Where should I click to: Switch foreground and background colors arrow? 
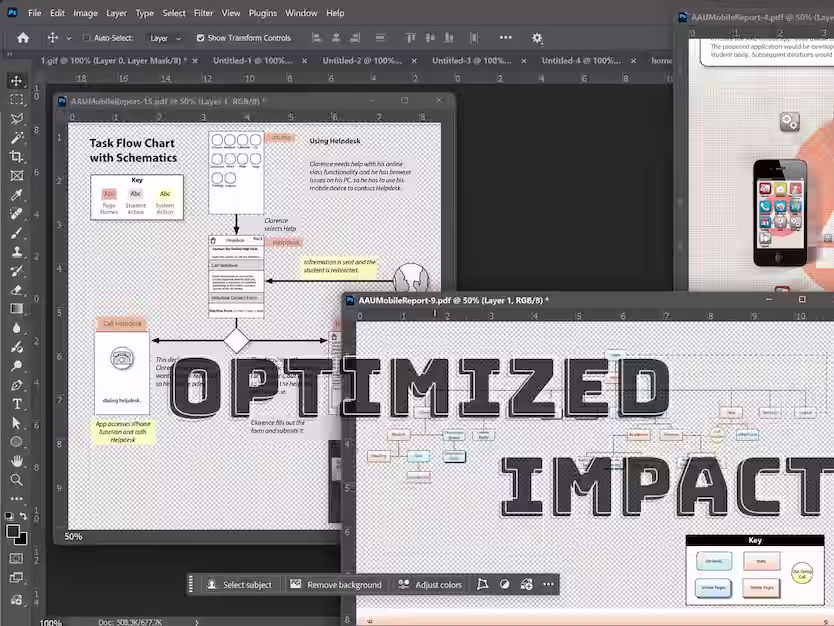coord(23,516)
